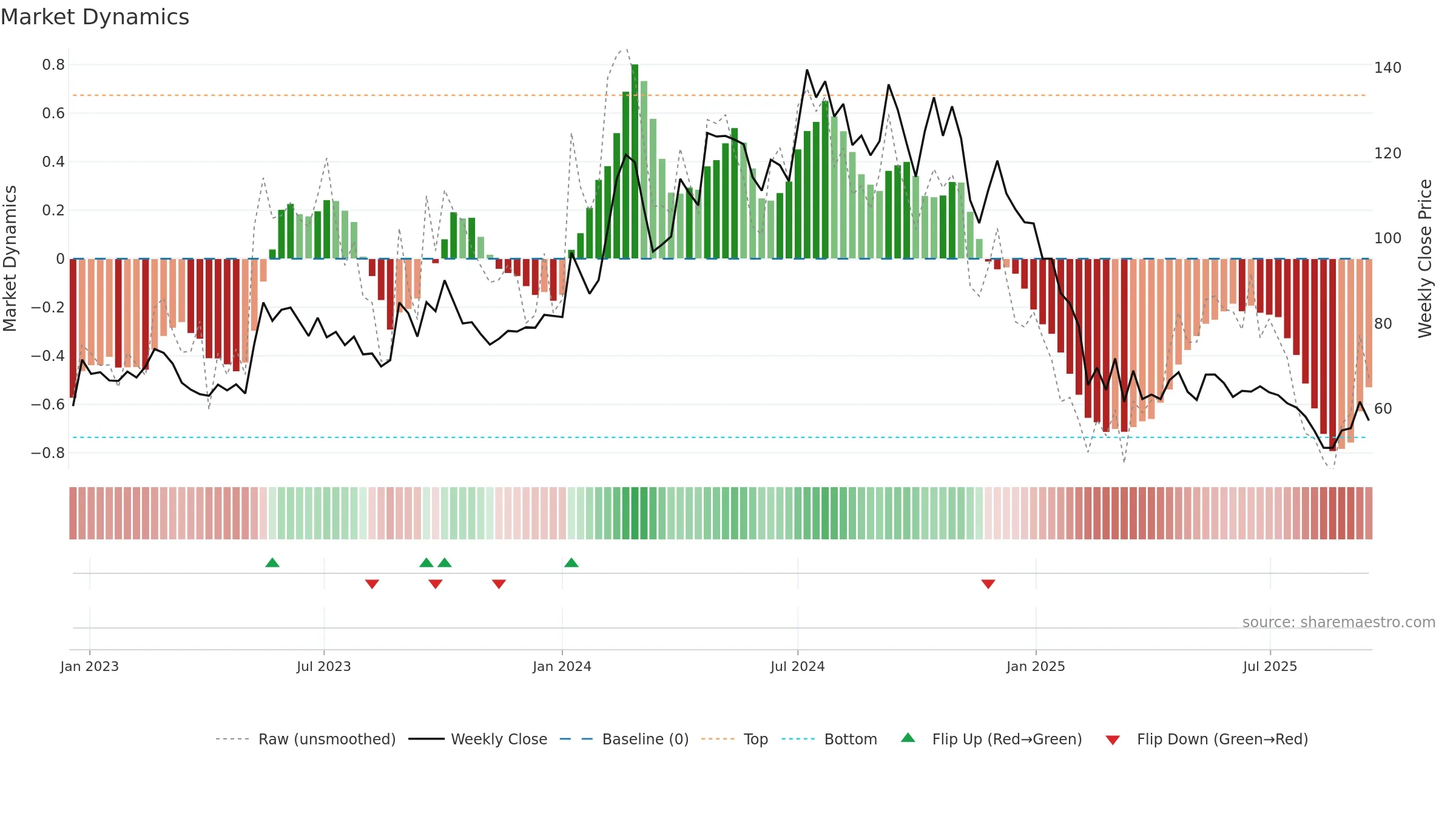Viewport: 1456px width, 819px height.
Task: Click the 0.8 tick on left axis
Action: (x=53, y=65)
